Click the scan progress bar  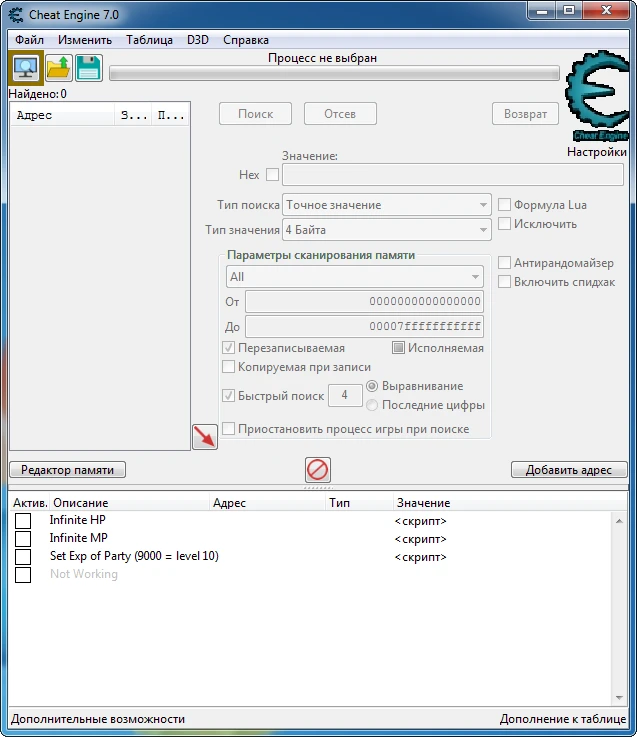coord(334,73)
